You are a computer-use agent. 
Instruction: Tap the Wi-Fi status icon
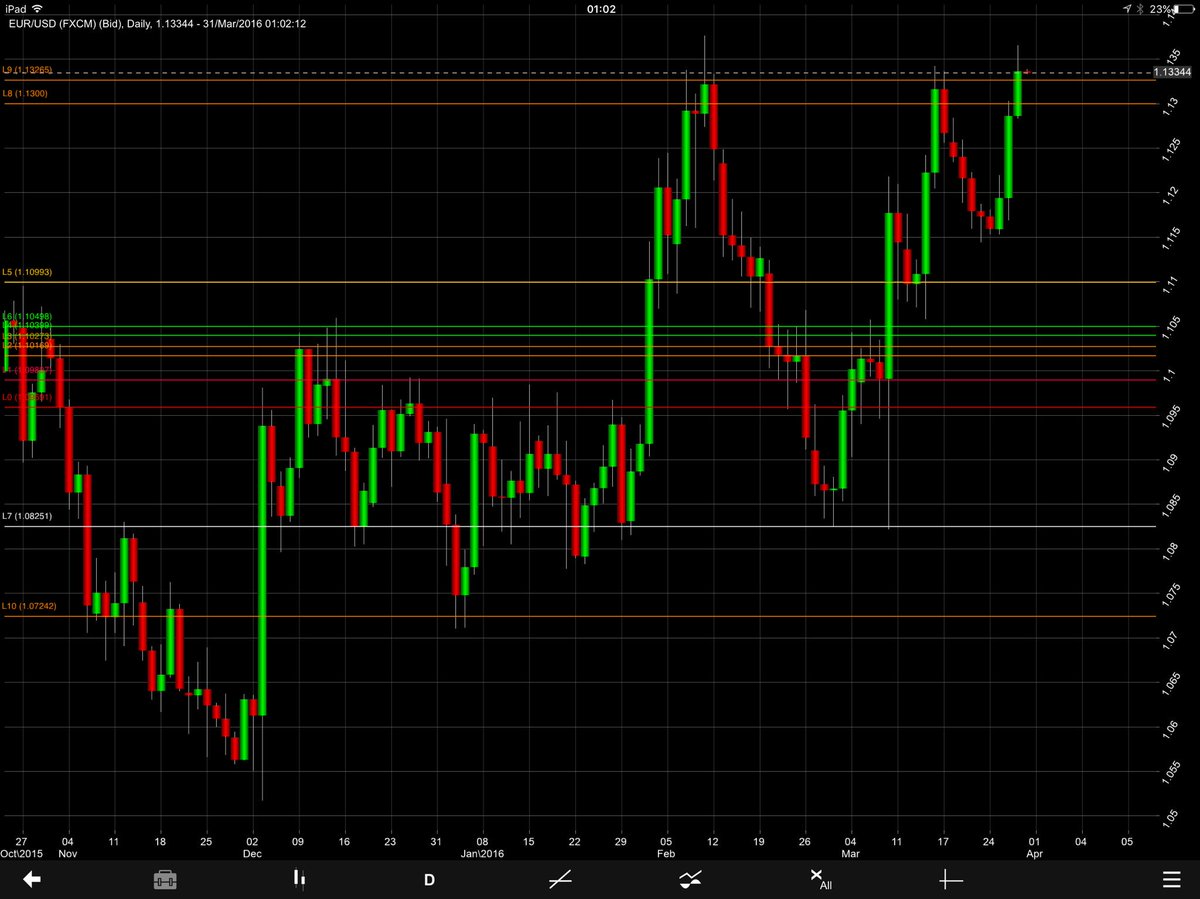(x=37, y=8)
